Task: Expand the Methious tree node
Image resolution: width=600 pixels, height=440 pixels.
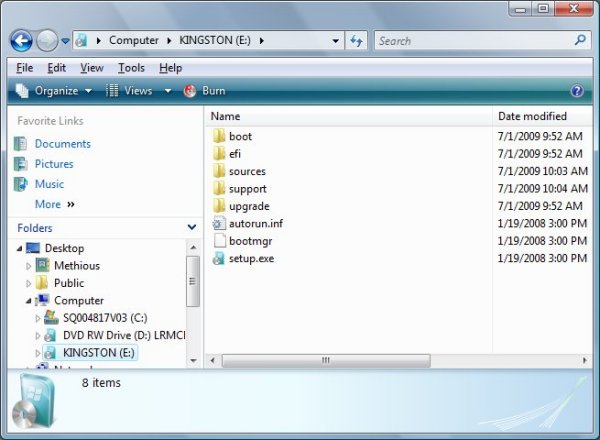Action: (x=28, y=266)
